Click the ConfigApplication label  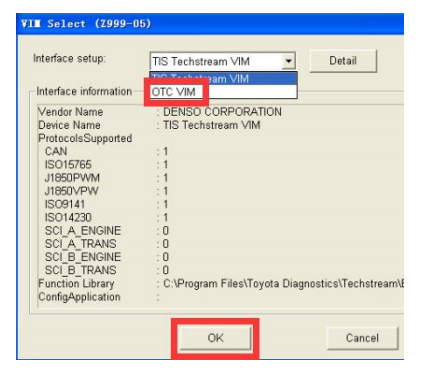point(79,297)
